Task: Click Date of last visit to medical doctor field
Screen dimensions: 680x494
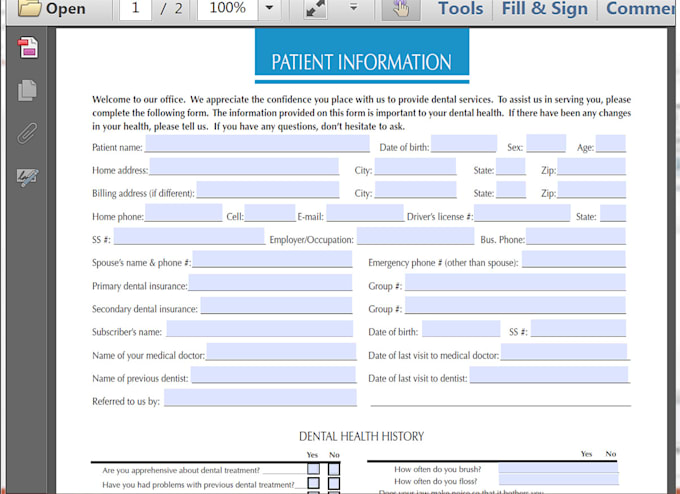Action: (564, 351)
